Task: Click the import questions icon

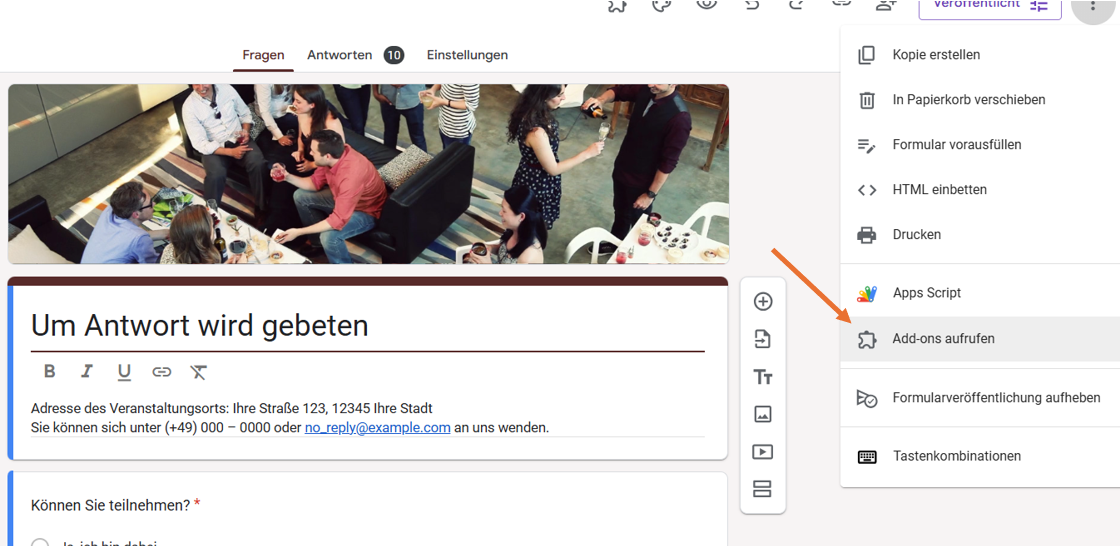Action: coord(763,339)
